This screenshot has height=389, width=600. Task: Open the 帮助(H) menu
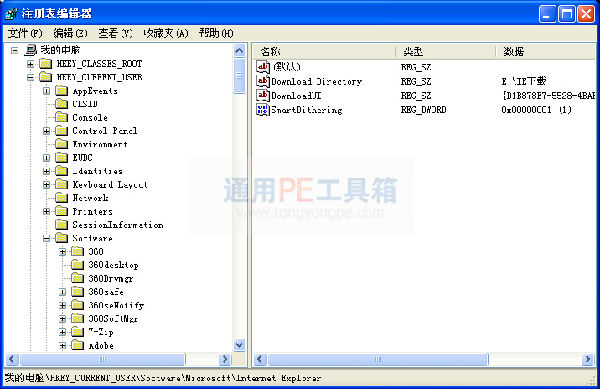click(216, 34)
